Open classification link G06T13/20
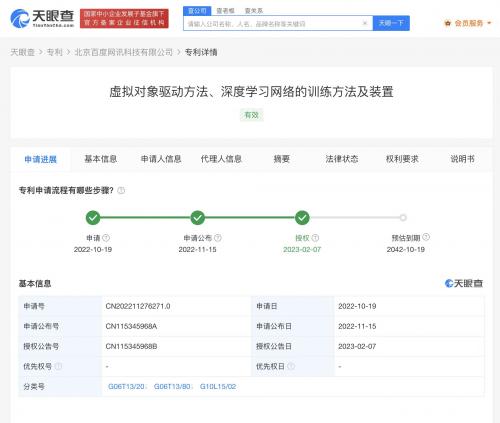Screen dimensions: 500x423 point(126,387)
